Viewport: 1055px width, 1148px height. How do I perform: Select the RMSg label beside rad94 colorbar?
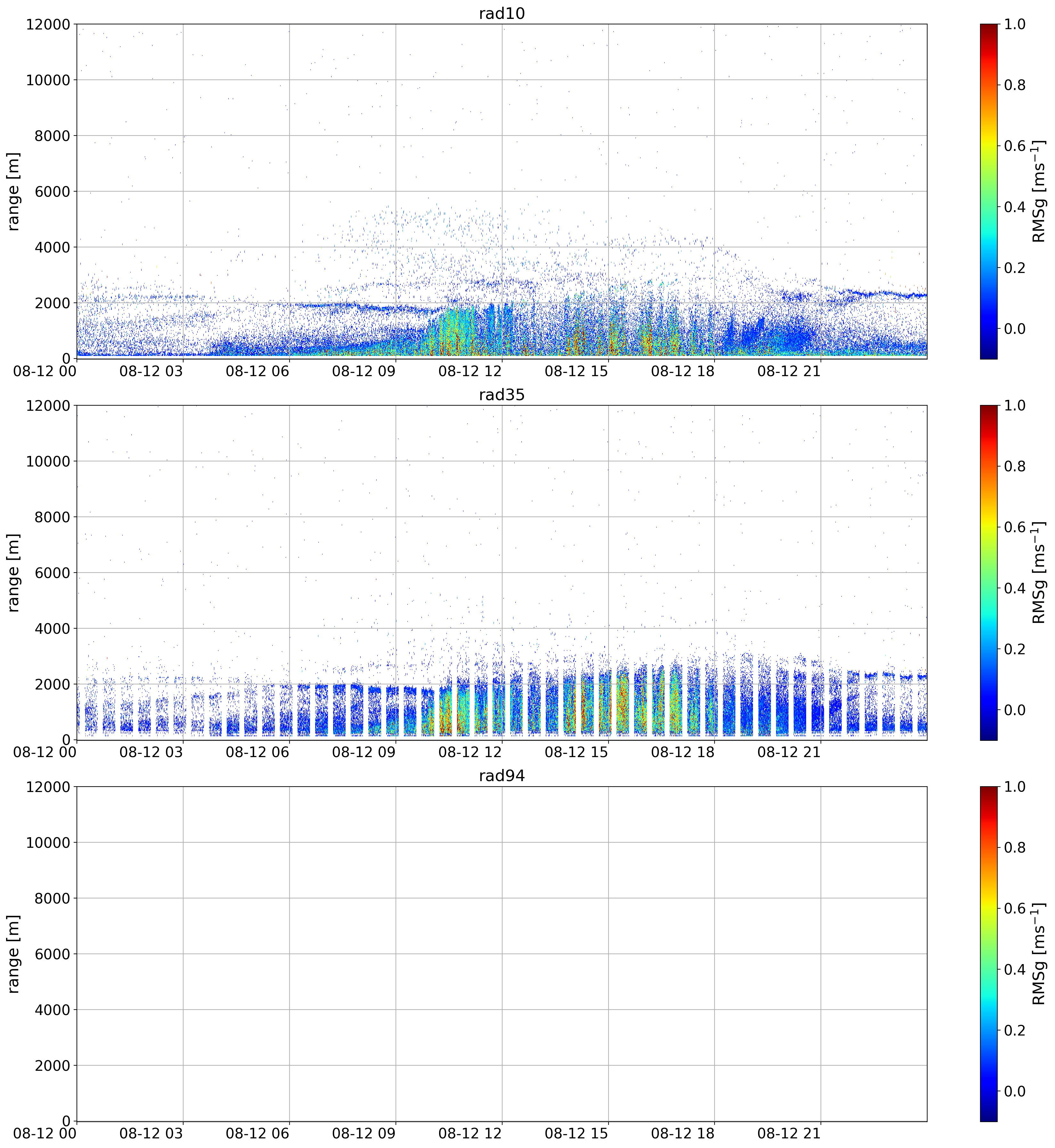(1039, 954)
